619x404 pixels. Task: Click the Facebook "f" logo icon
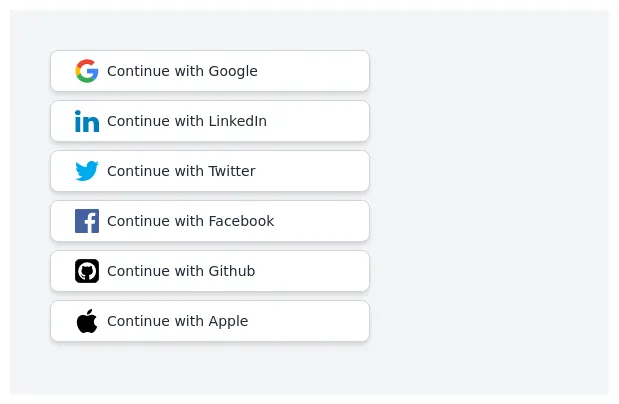click(87, 221)
